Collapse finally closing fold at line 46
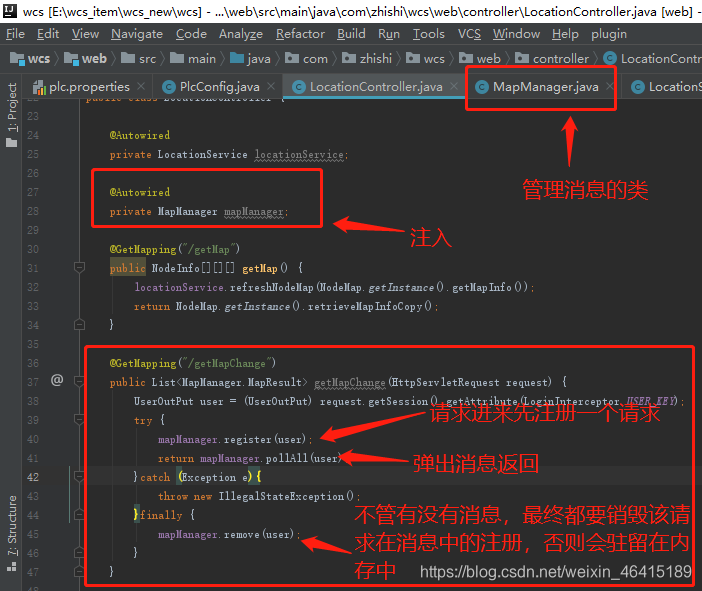Viewport: 702px width, 591px height. pos(79,552)
